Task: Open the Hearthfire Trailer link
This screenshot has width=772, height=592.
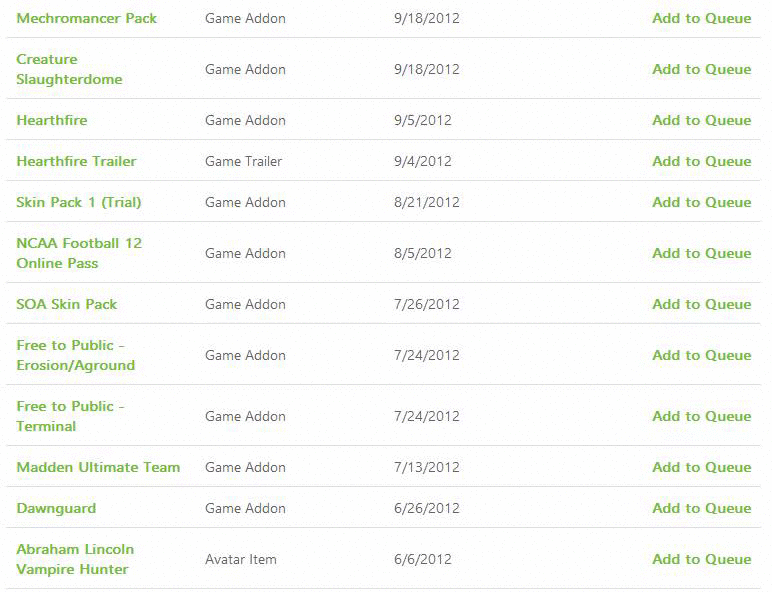Action: click(x=76, y=161)
